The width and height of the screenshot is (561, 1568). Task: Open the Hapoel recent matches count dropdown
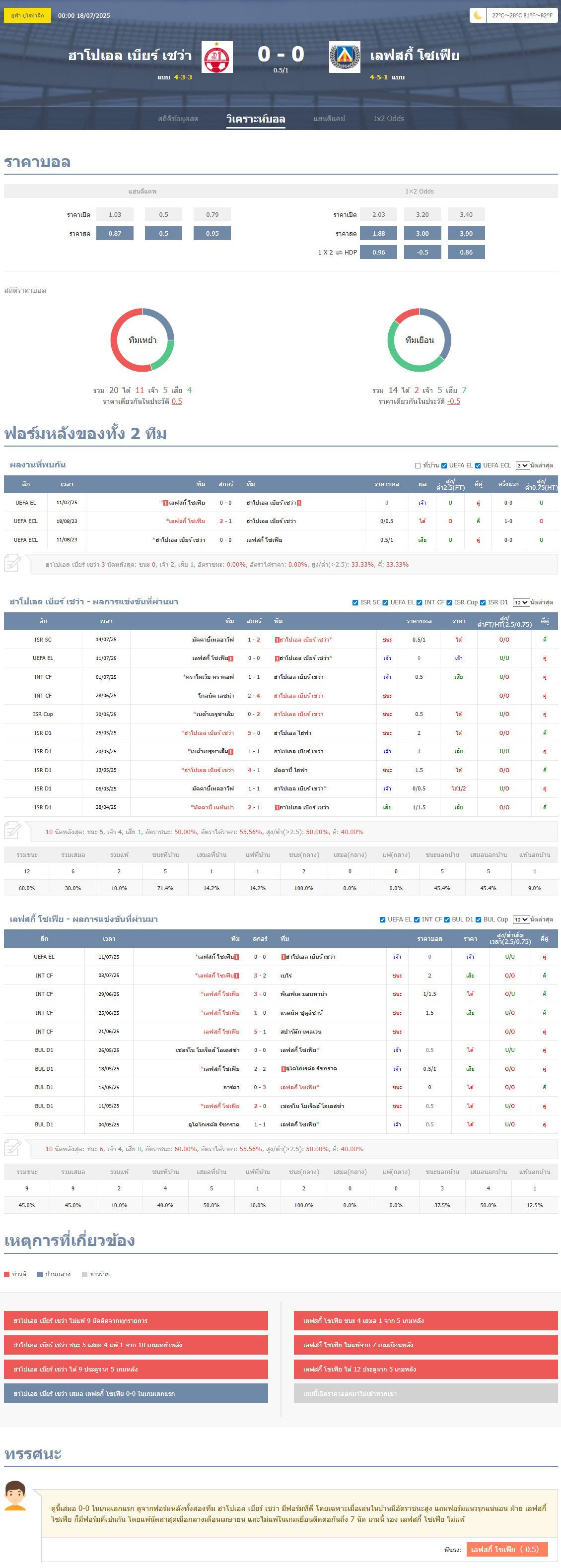[x=521, y=602]
